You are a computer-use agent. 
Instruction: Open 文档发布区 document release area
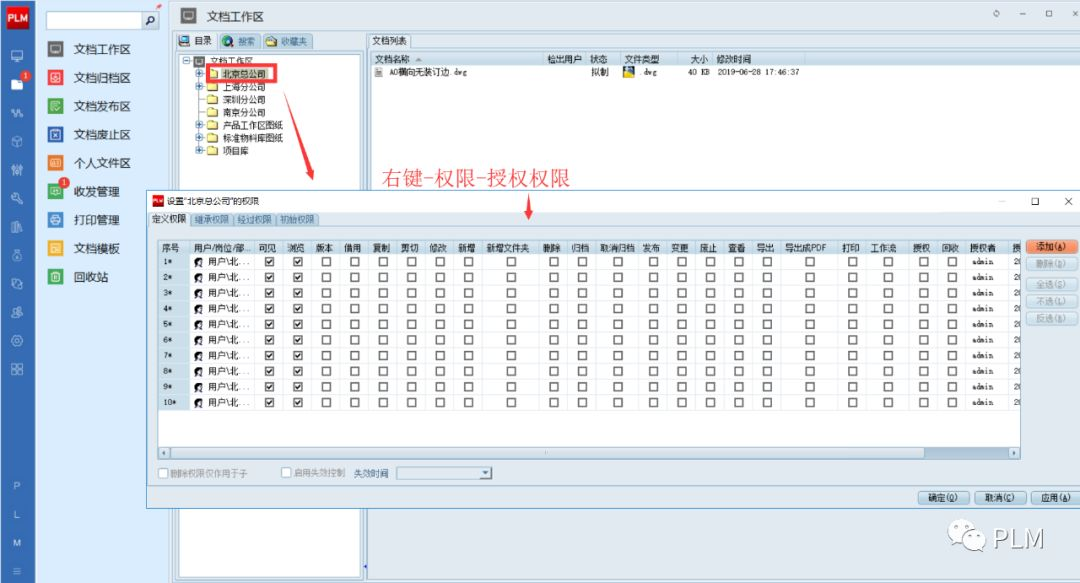pyautogui.click(x=102, y=106)
